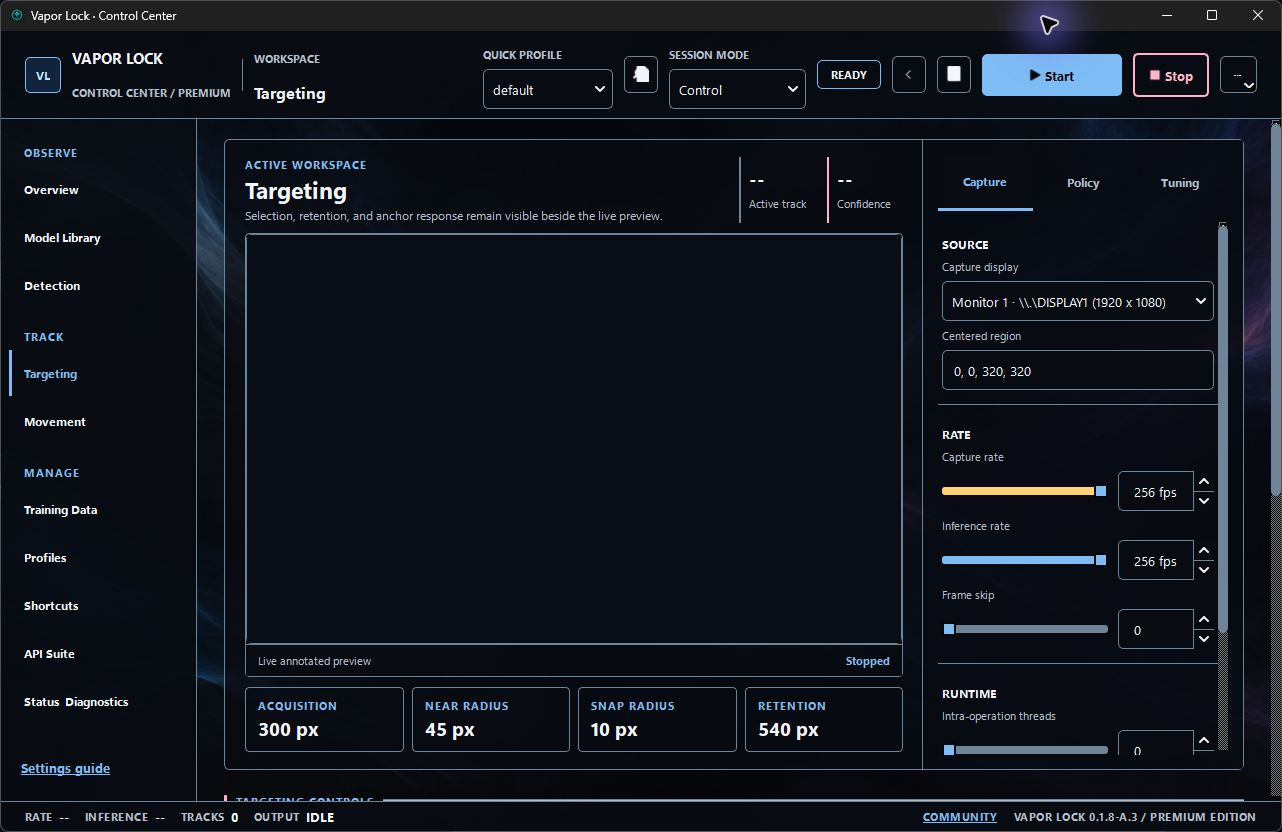The image size is (1282, 832).
Task: Select Targeting in the sidebar
Action: [50, 374]
